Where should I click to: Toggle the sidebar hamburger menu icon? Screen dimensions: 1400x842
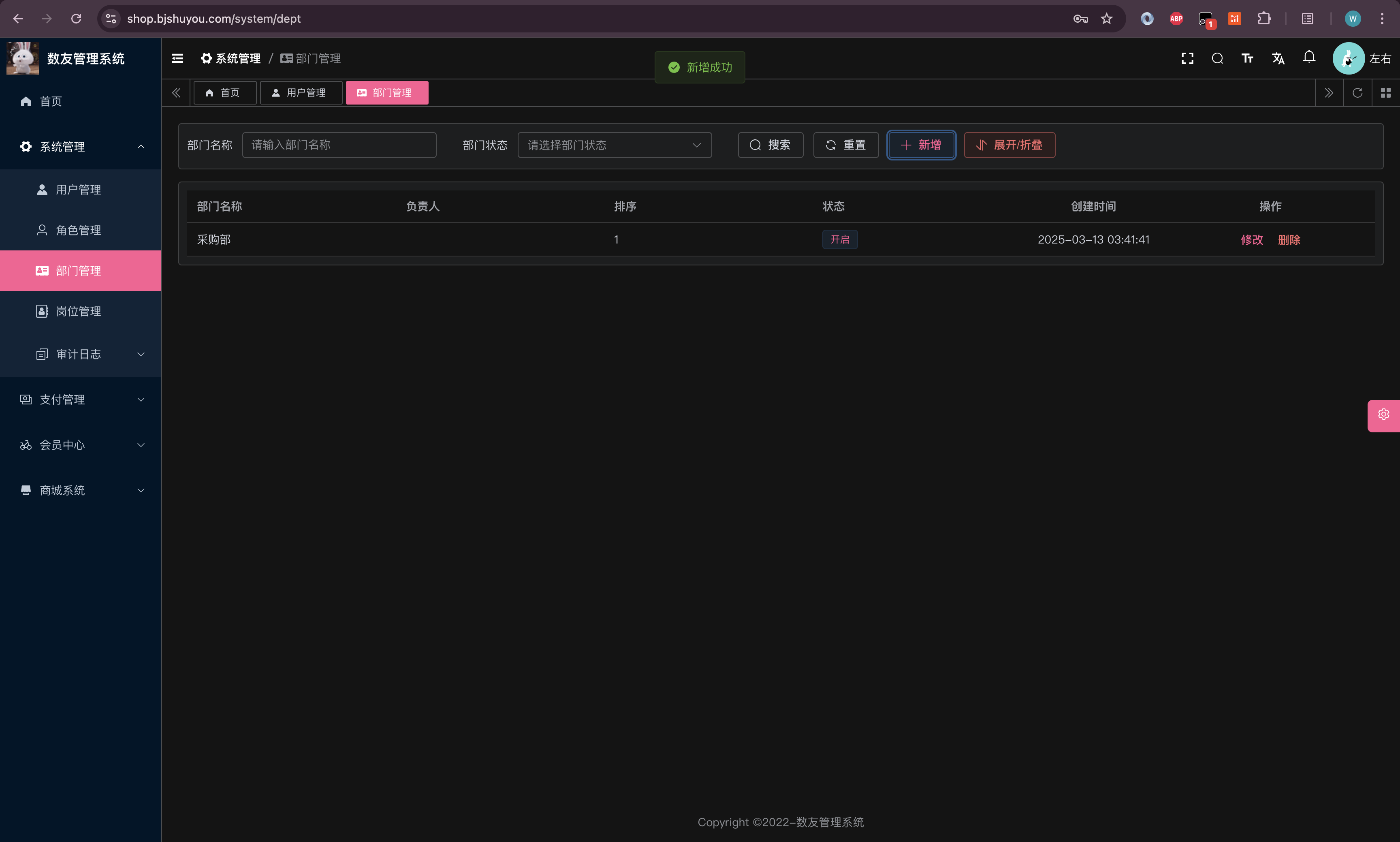pos(177,58)
